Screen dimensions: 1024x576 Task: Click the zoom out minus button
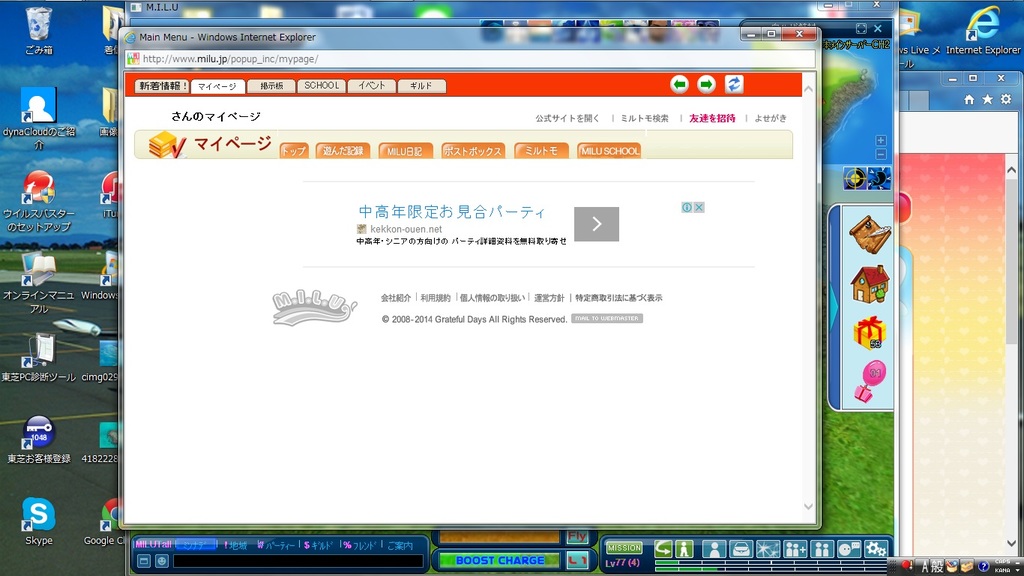(880, 154)
